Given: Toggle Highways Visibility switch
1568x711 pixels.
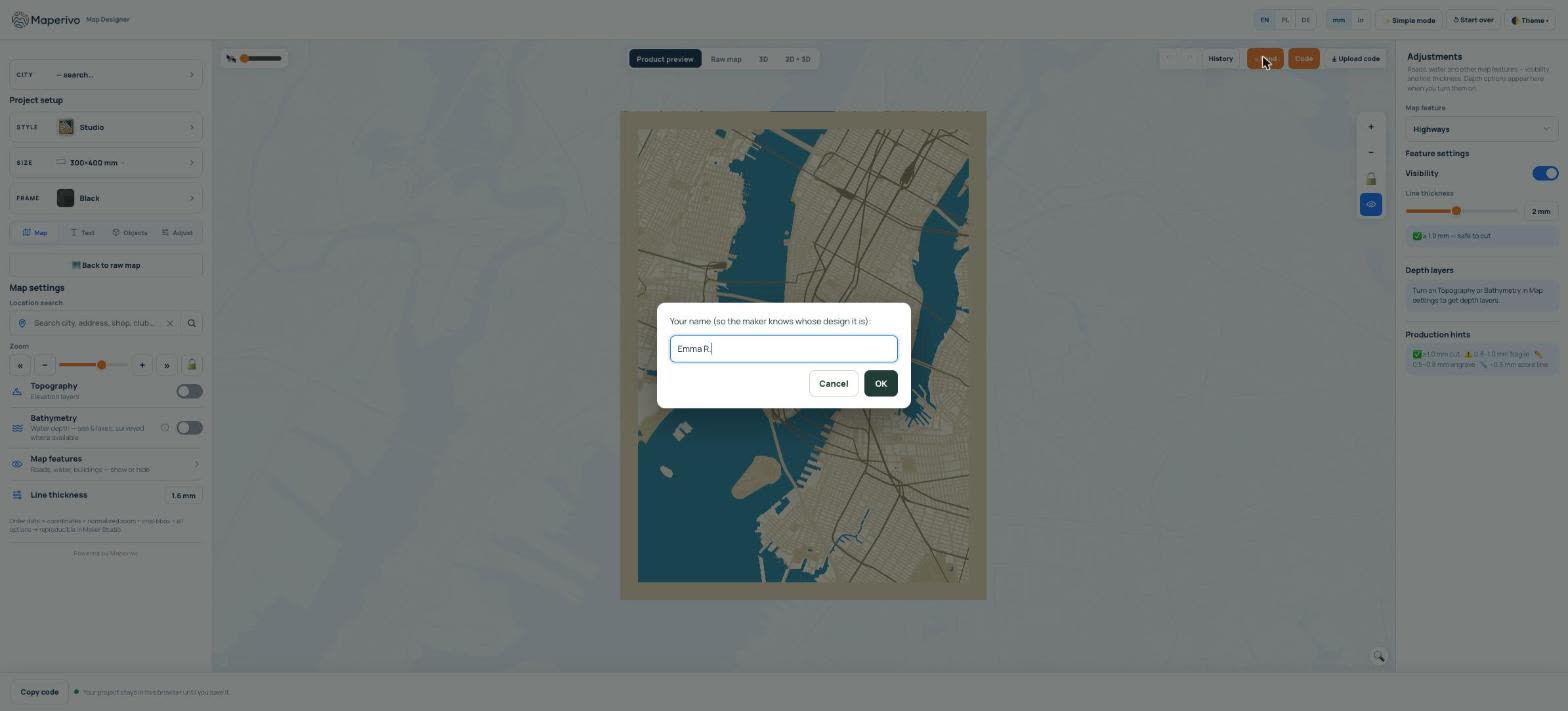Looking at the screenshot, I should tap(1545, 173).
